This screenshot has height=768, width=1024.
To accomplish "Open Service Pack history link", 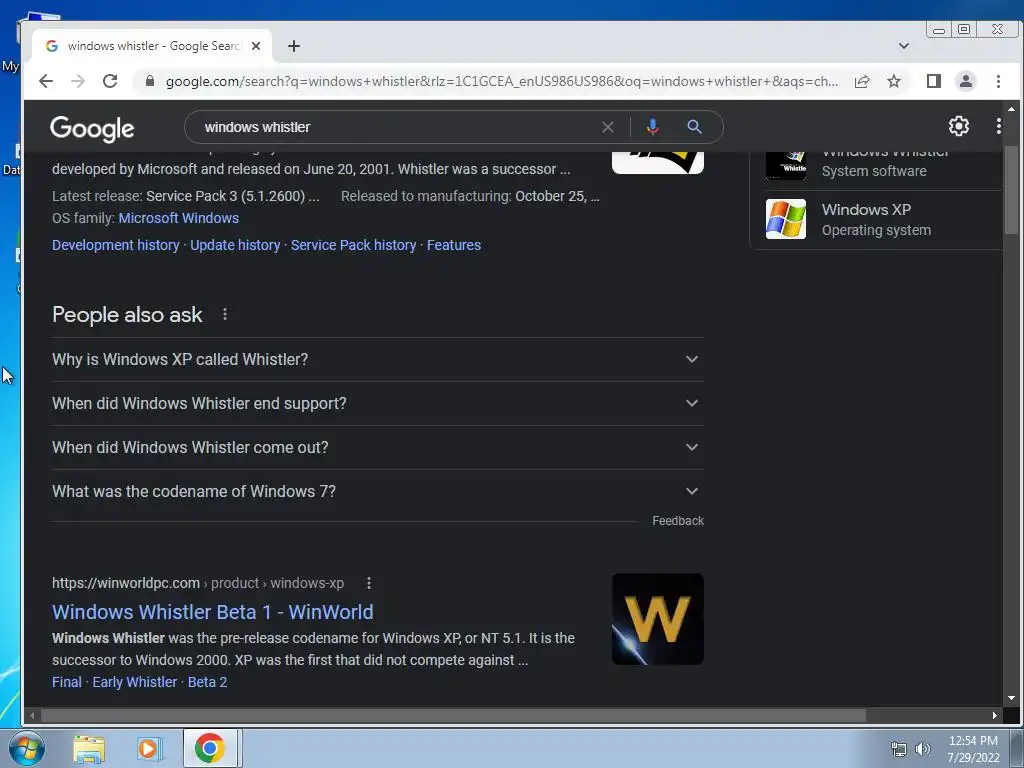I will click(x=353, y=245).
